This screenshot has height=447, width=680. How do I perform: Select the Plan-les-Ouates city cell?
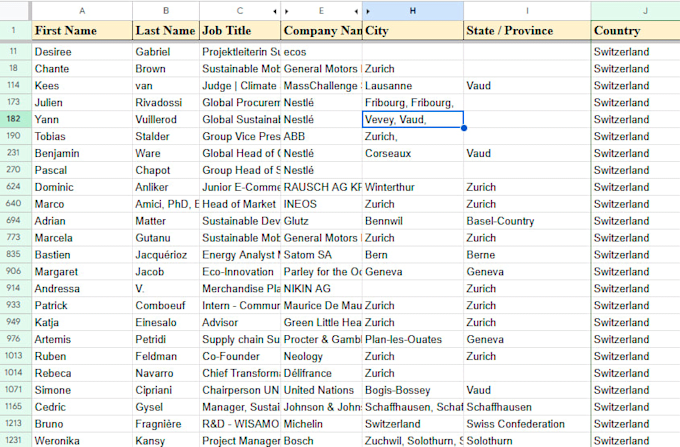click(412, 339)
